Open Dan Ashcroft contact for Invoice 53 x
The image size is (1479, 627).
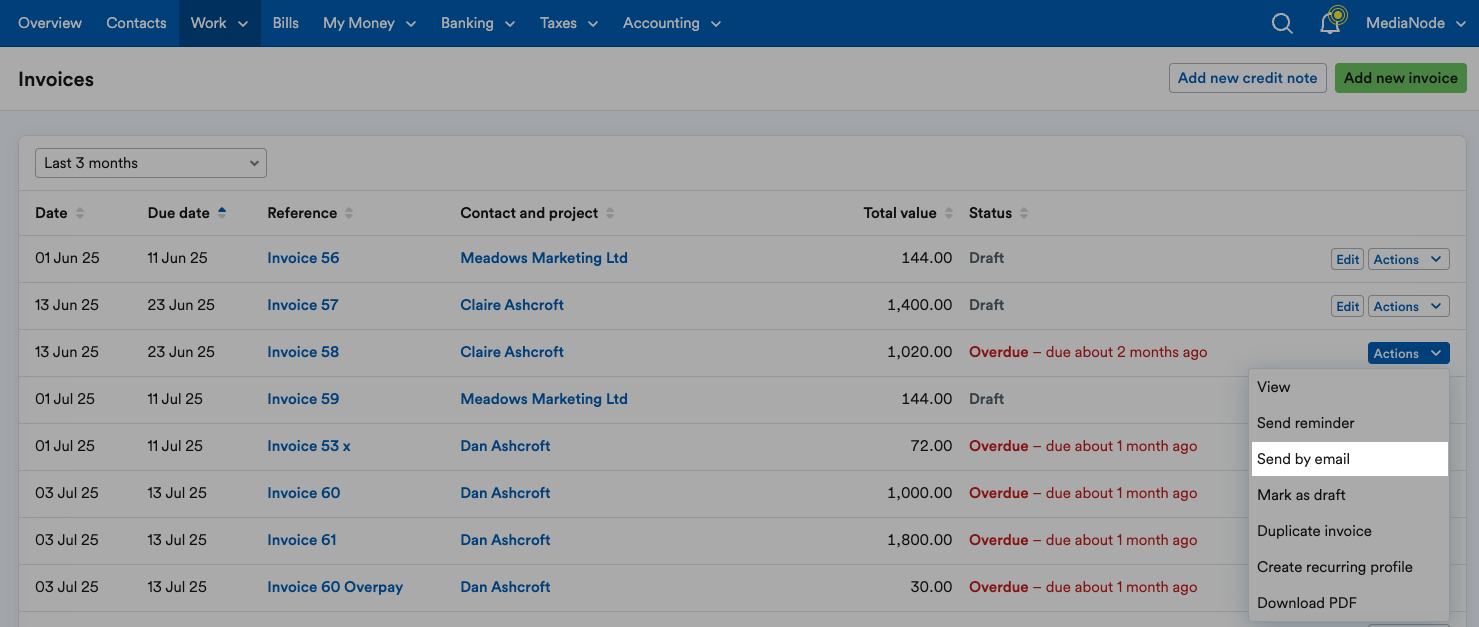[x=505, y=446]
